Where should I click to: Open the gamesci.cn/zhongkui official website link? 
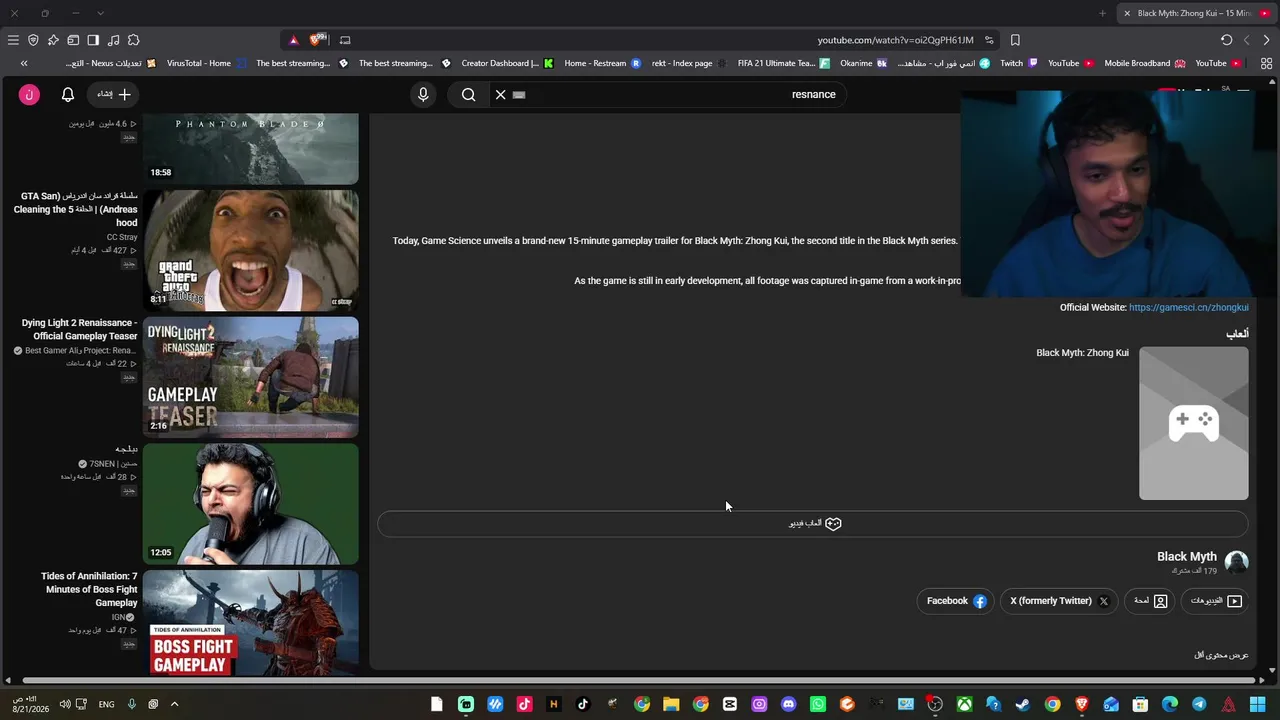pyautogui.click(x=1188, y=307)
